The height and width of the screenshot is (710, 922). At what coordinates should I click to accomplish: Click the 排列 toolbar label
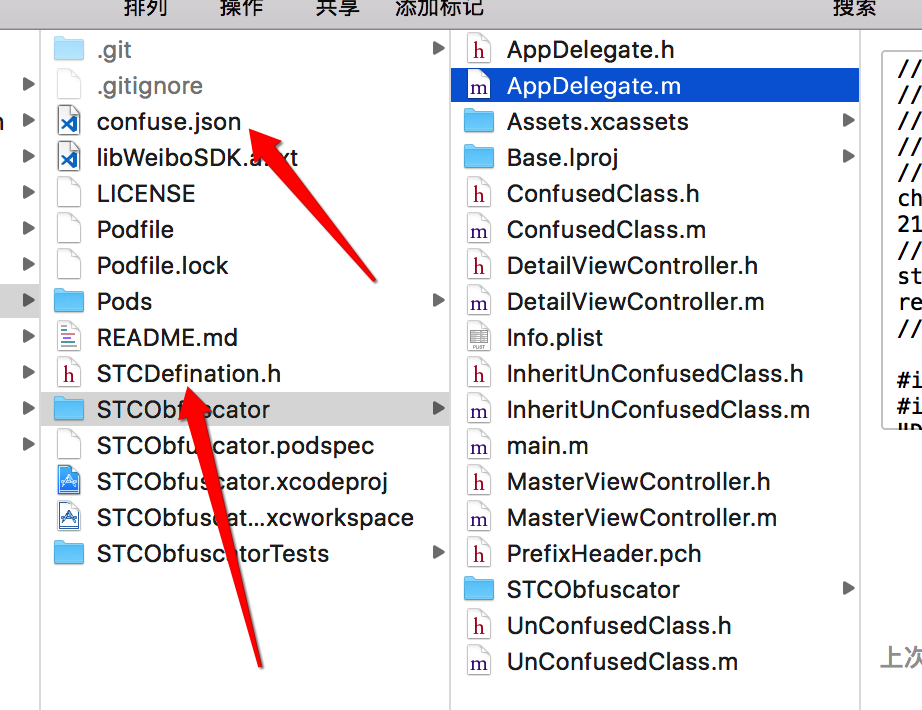click(145, 8)
